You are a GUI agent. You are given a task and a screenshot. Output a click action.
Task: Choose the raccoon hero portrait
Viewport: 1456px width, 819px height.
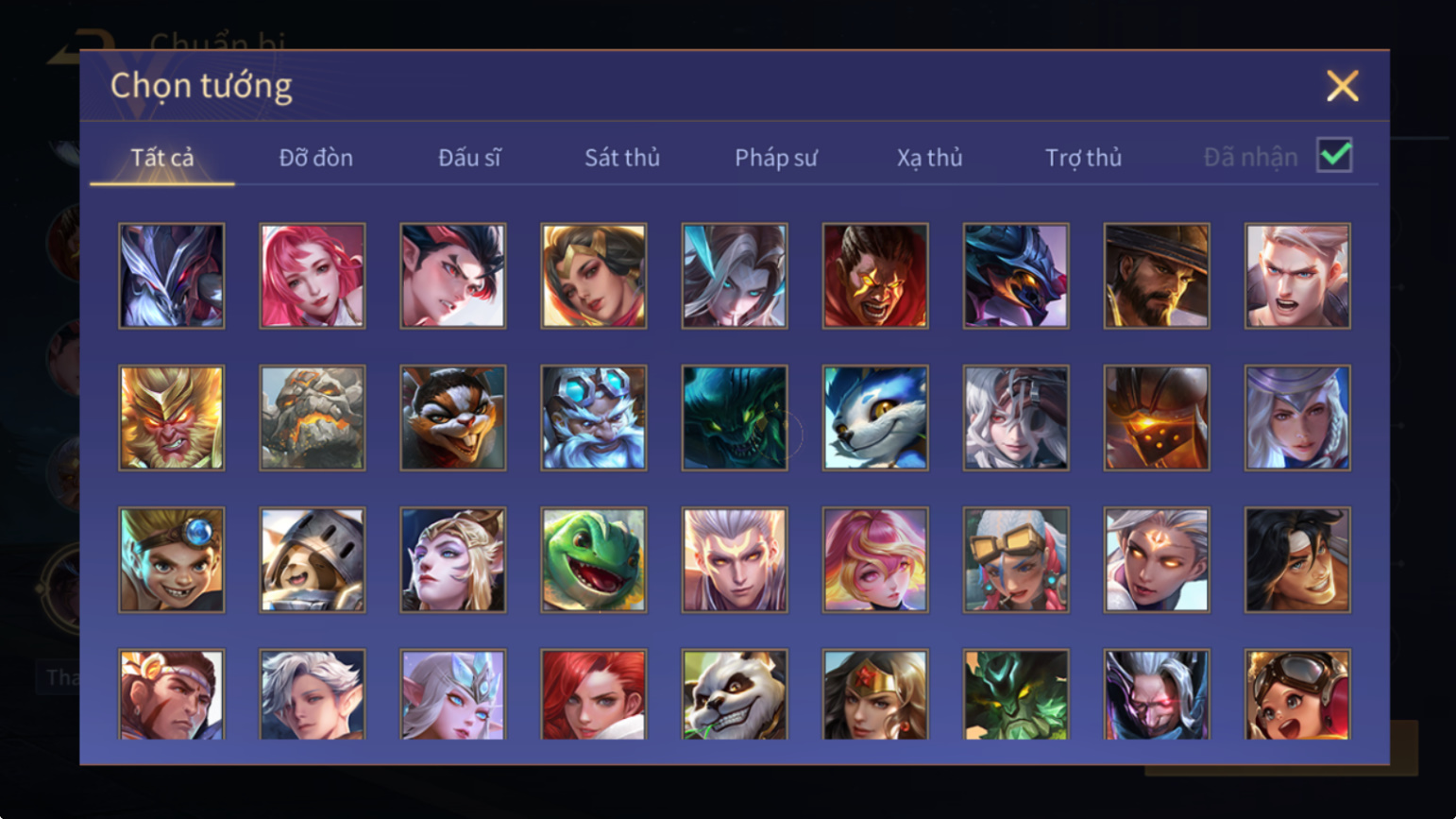click(453, 418)
